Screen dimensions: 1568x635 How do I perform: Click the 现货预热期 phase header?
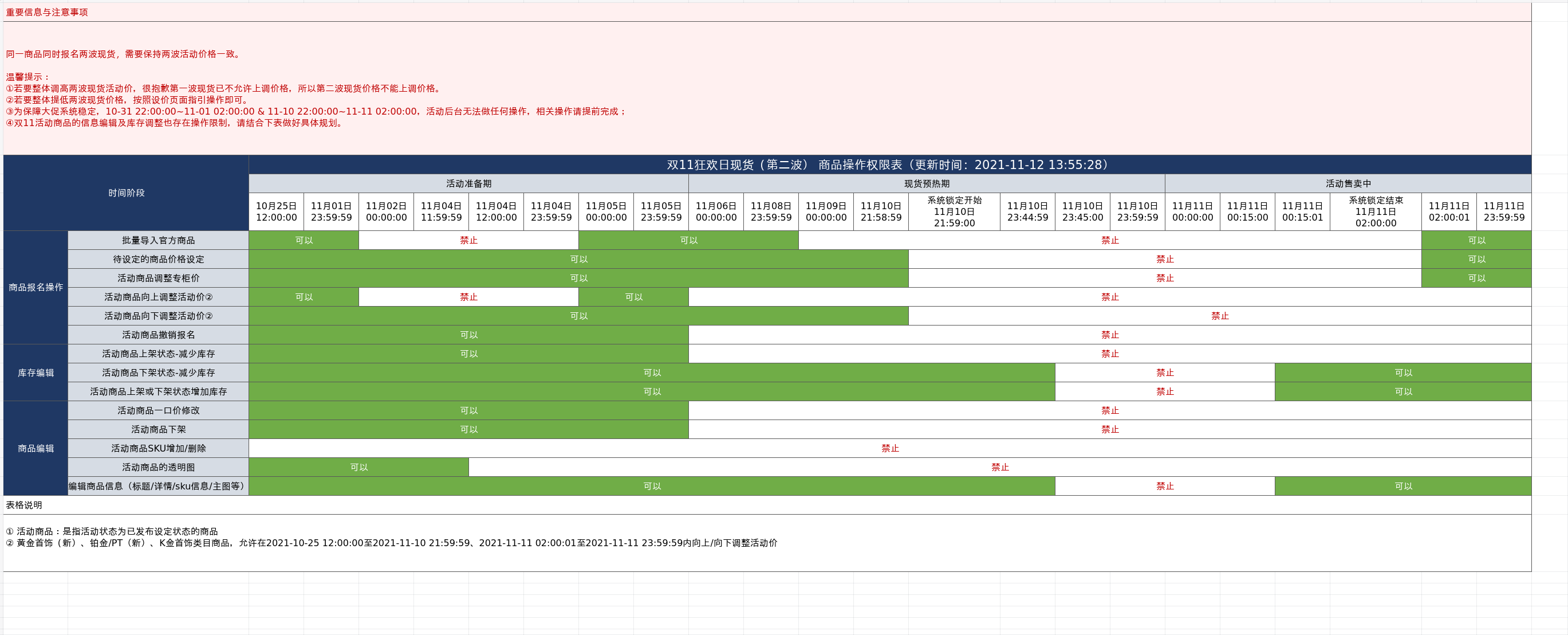[x=926, y=183]
